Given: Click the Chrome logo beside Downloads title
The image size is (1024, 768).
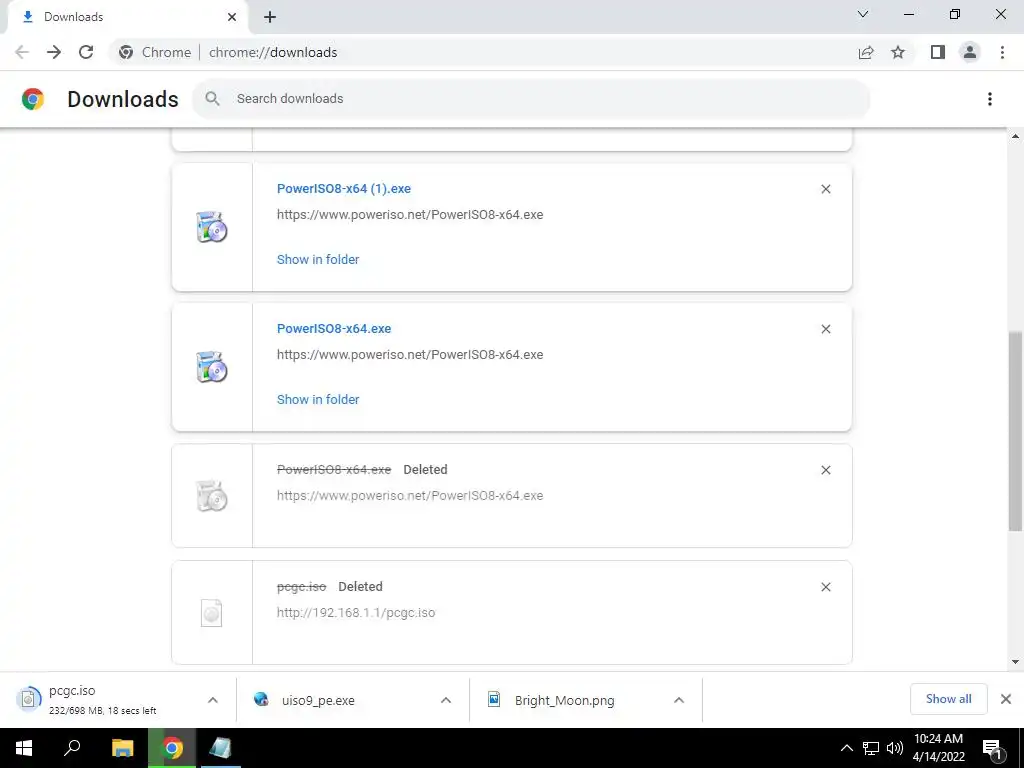Looking at the screenshot, I should pos(33,99).
